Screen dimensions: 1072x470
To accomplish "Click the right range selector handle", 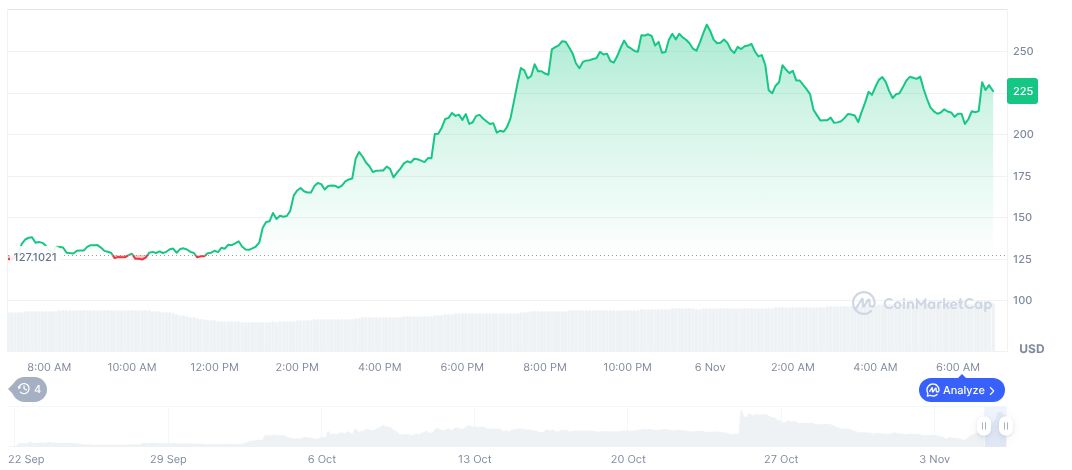I will click(x=1006, y=427).
